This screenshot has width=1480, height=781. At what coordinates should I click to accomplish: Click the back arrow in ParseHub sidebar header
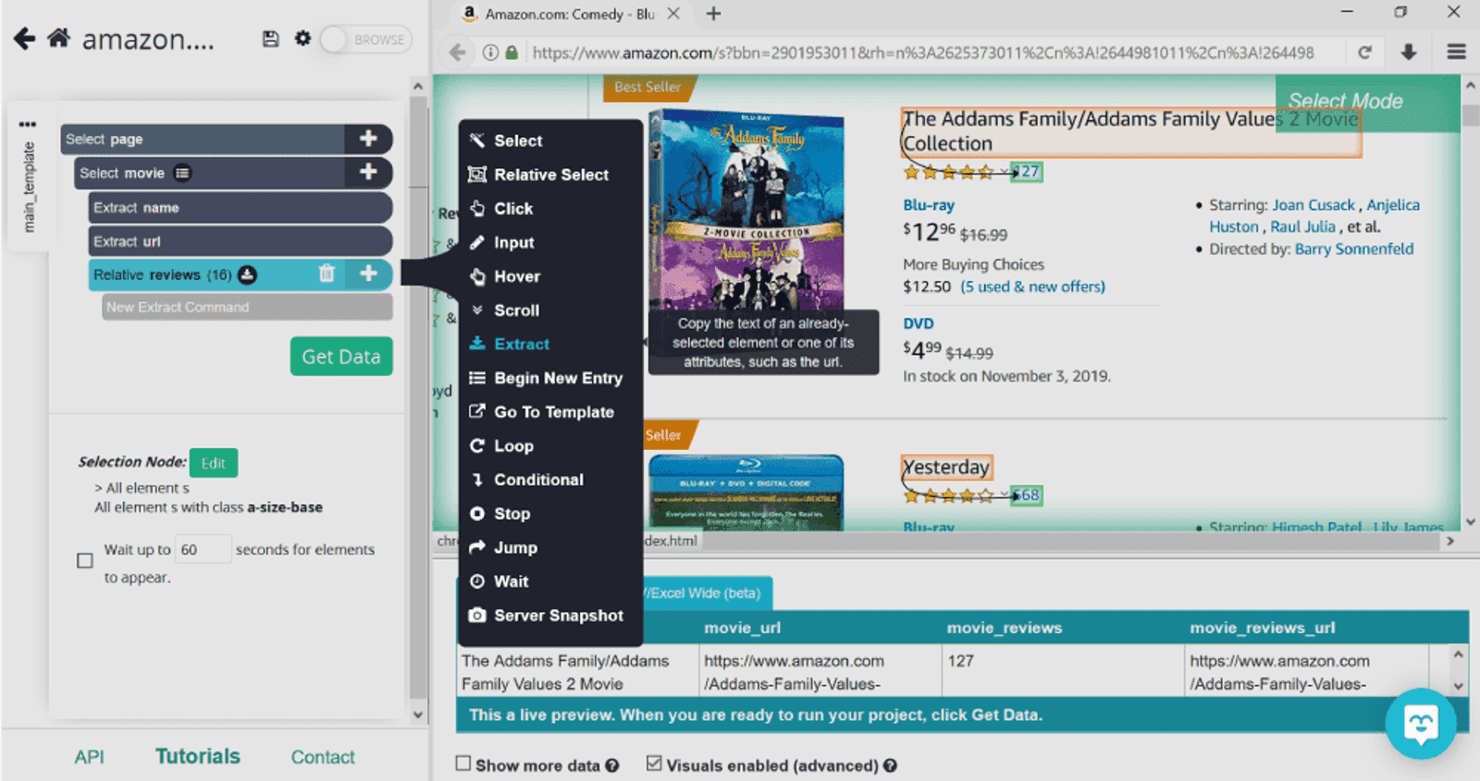24,39
